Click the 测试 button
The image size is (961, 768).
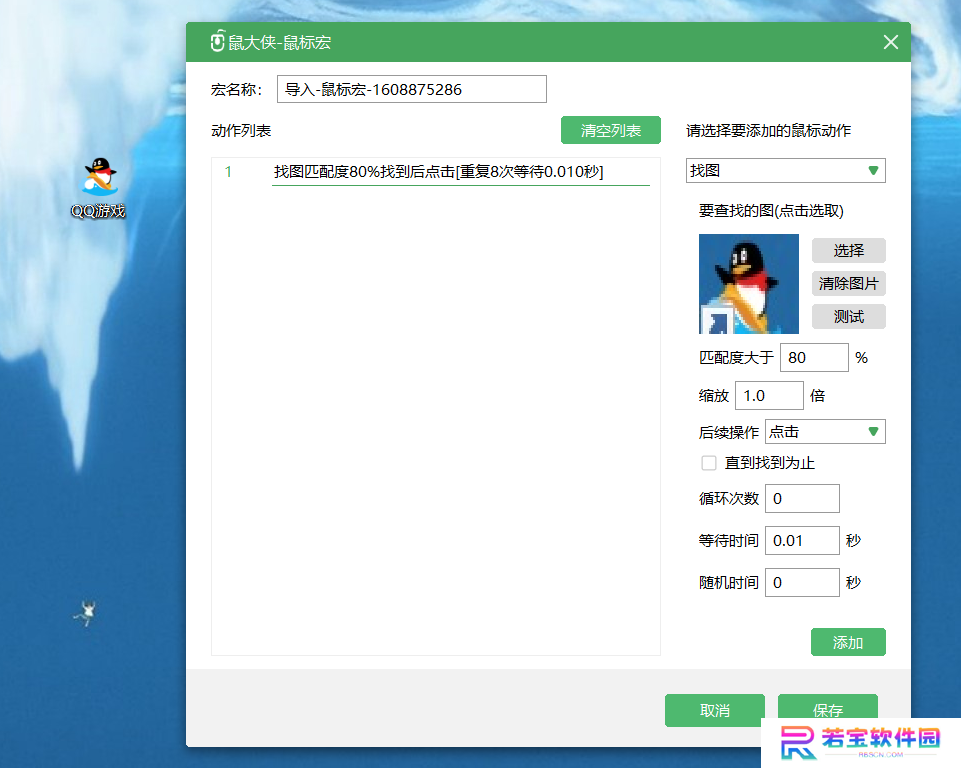(x=848, y=316)
